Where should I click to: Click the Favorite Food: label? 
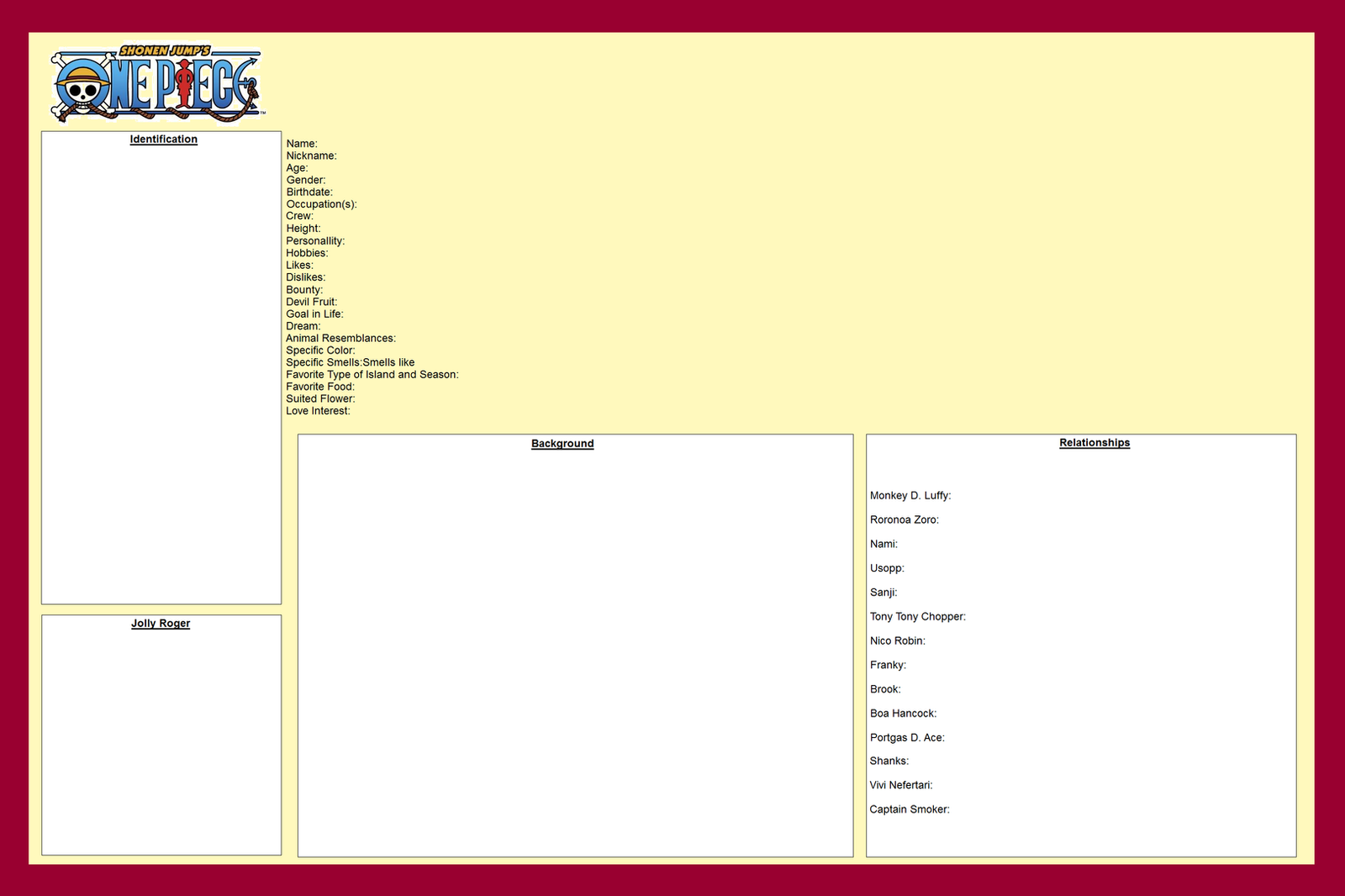click(320, 387)
